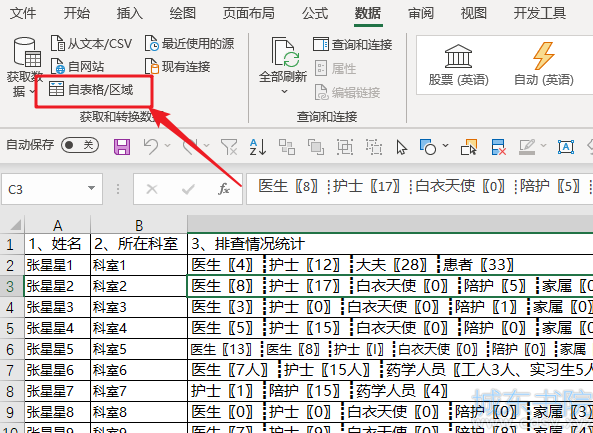
Task: Select column B header
Action: (139, 225)
